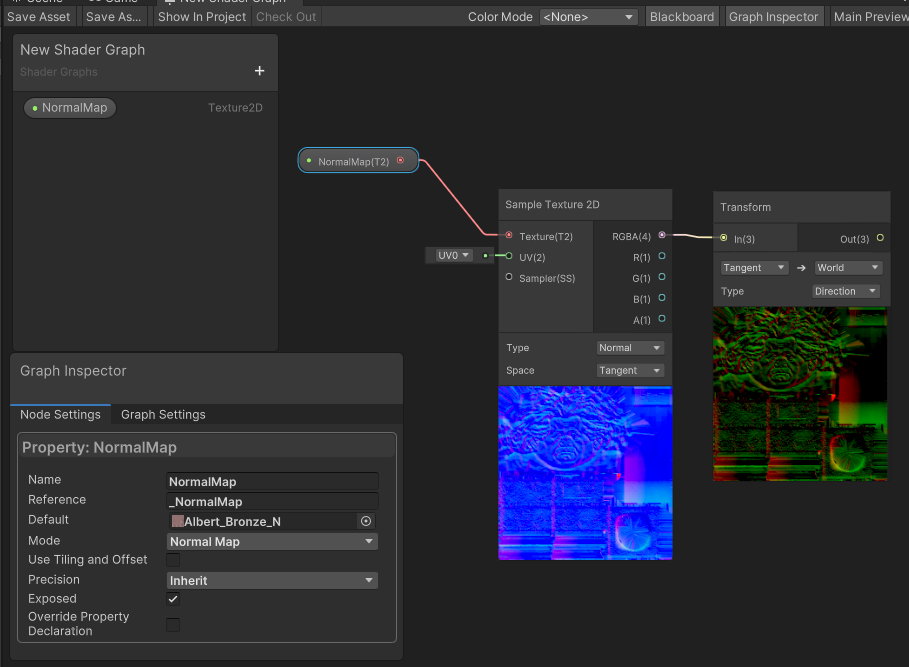The height and width of the screenshot is (667, 909).
Task: Open the Precision Inherit dropdown
Action: point(272,580)
